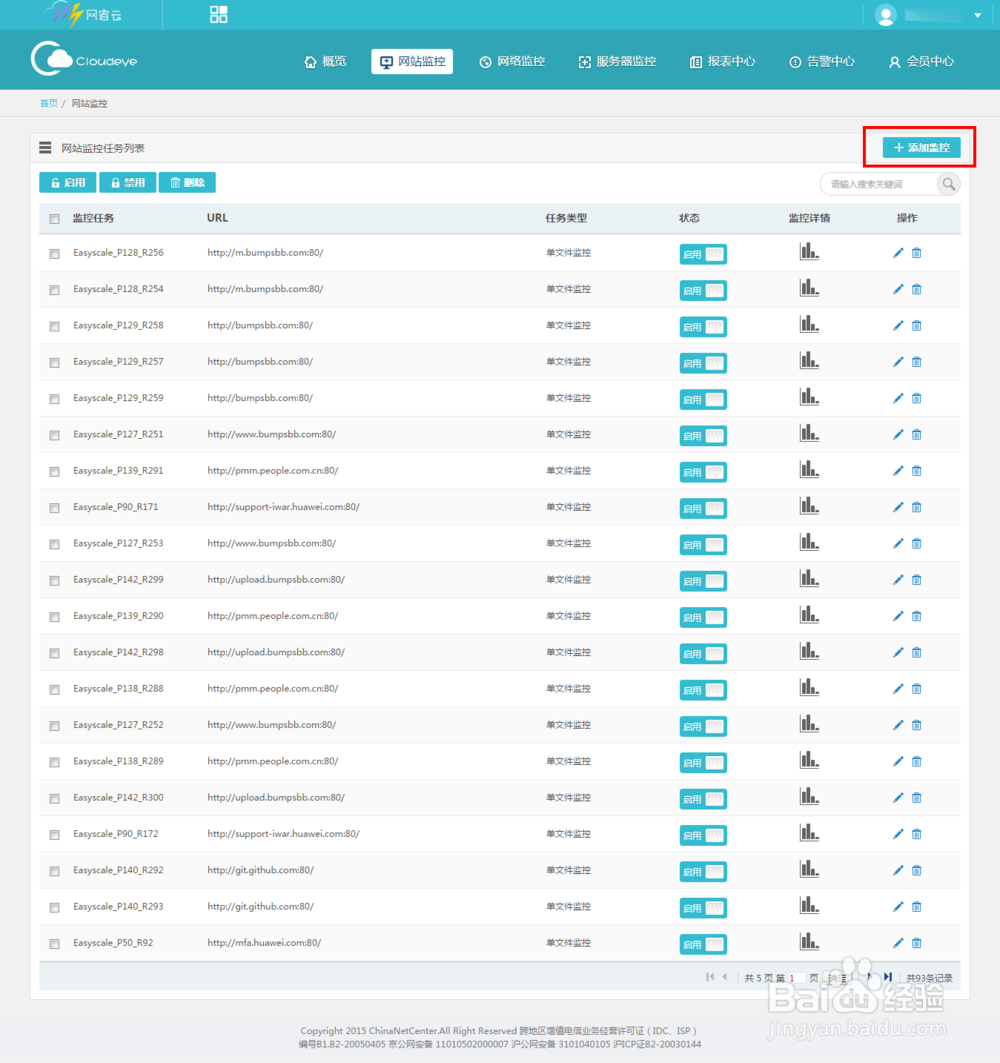Check the Easyscale_P128_R256 row checkbox
1000x1063 pixels.
tap(54, 254)
